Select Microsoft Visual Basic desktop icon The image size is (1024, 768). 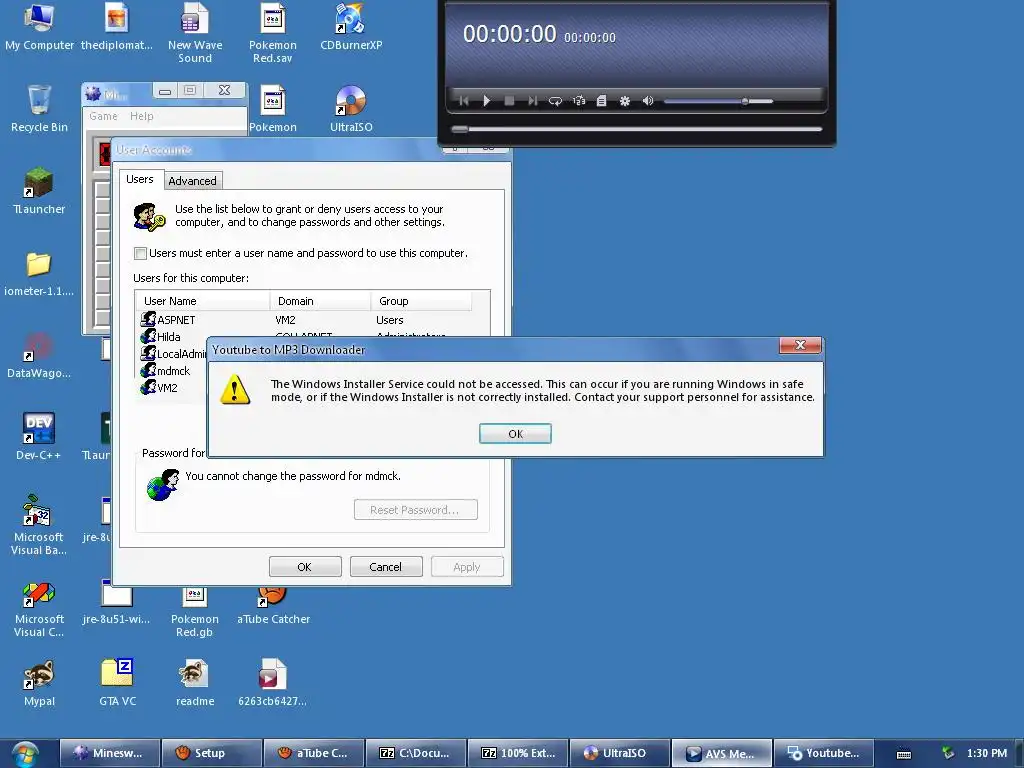39,525
